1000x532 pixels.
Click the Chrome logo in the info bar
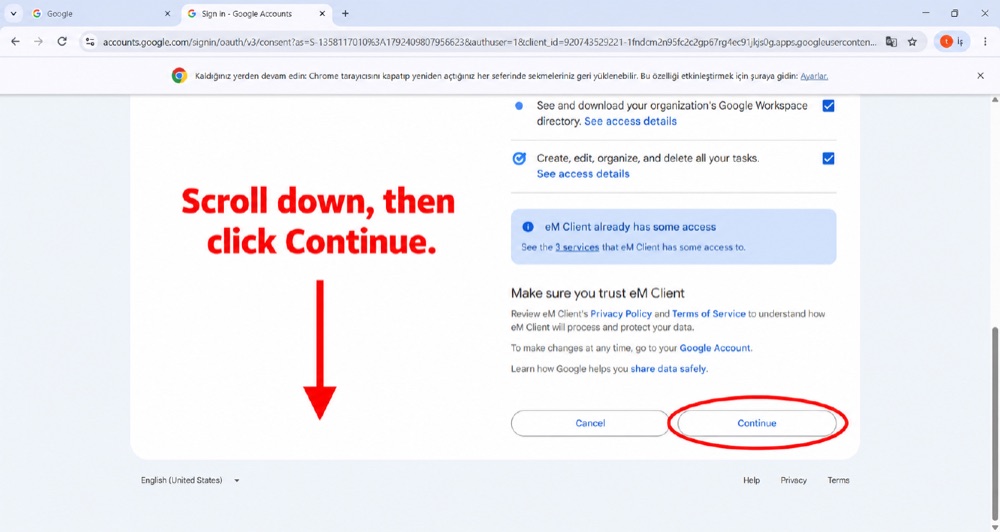179,75
